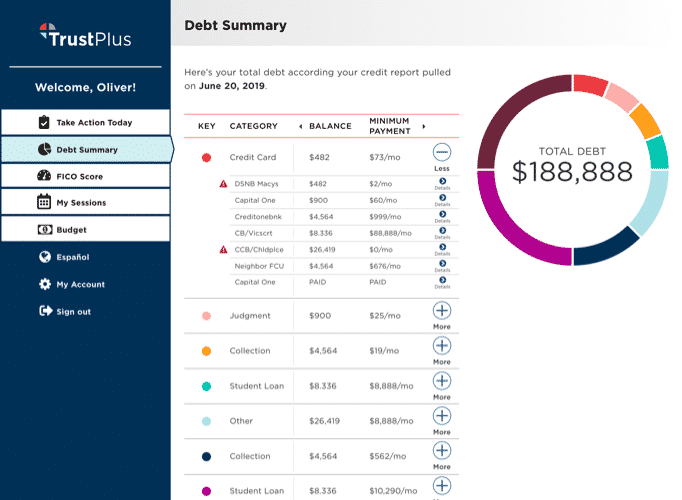Click the teal Student Loan key dot
This screenshot has height=500, width=682.
point(207,386)
